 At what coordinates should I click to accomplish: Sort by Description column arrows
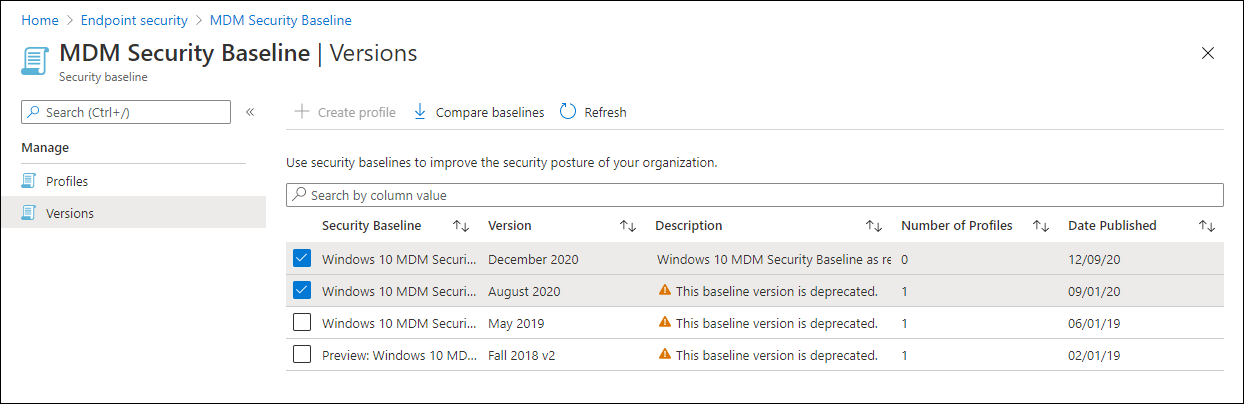(874, 226)
